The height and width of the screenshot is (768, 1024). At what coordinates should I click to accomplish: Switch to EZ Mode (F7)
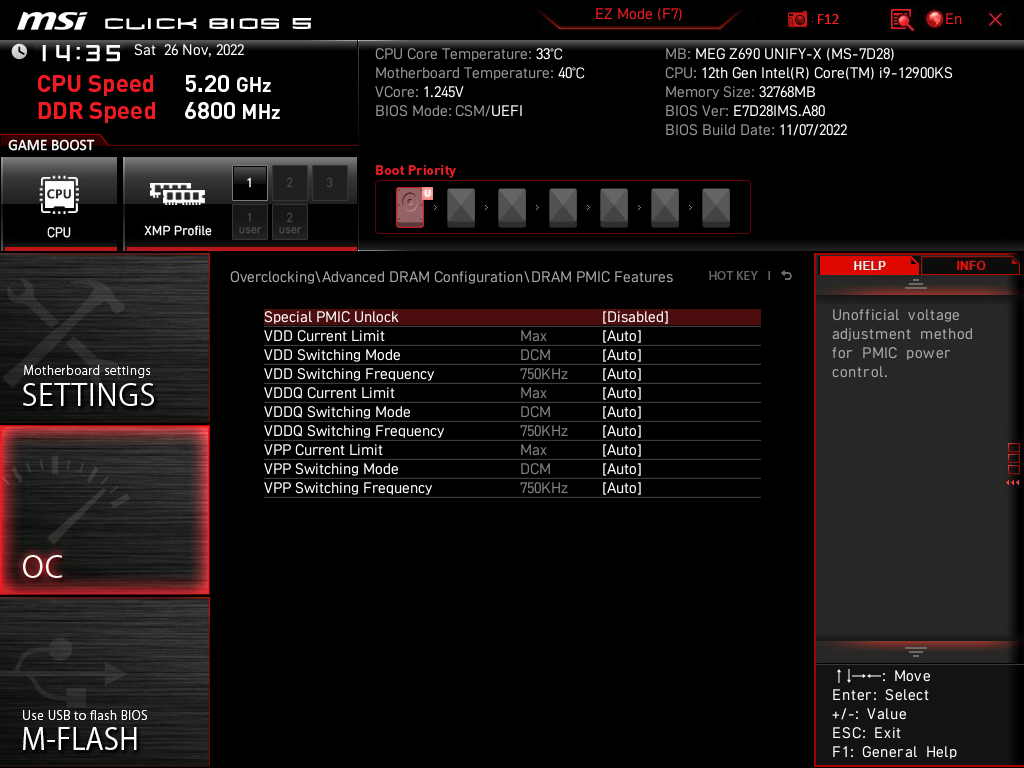pyautogui.click(x=638, y=14)
